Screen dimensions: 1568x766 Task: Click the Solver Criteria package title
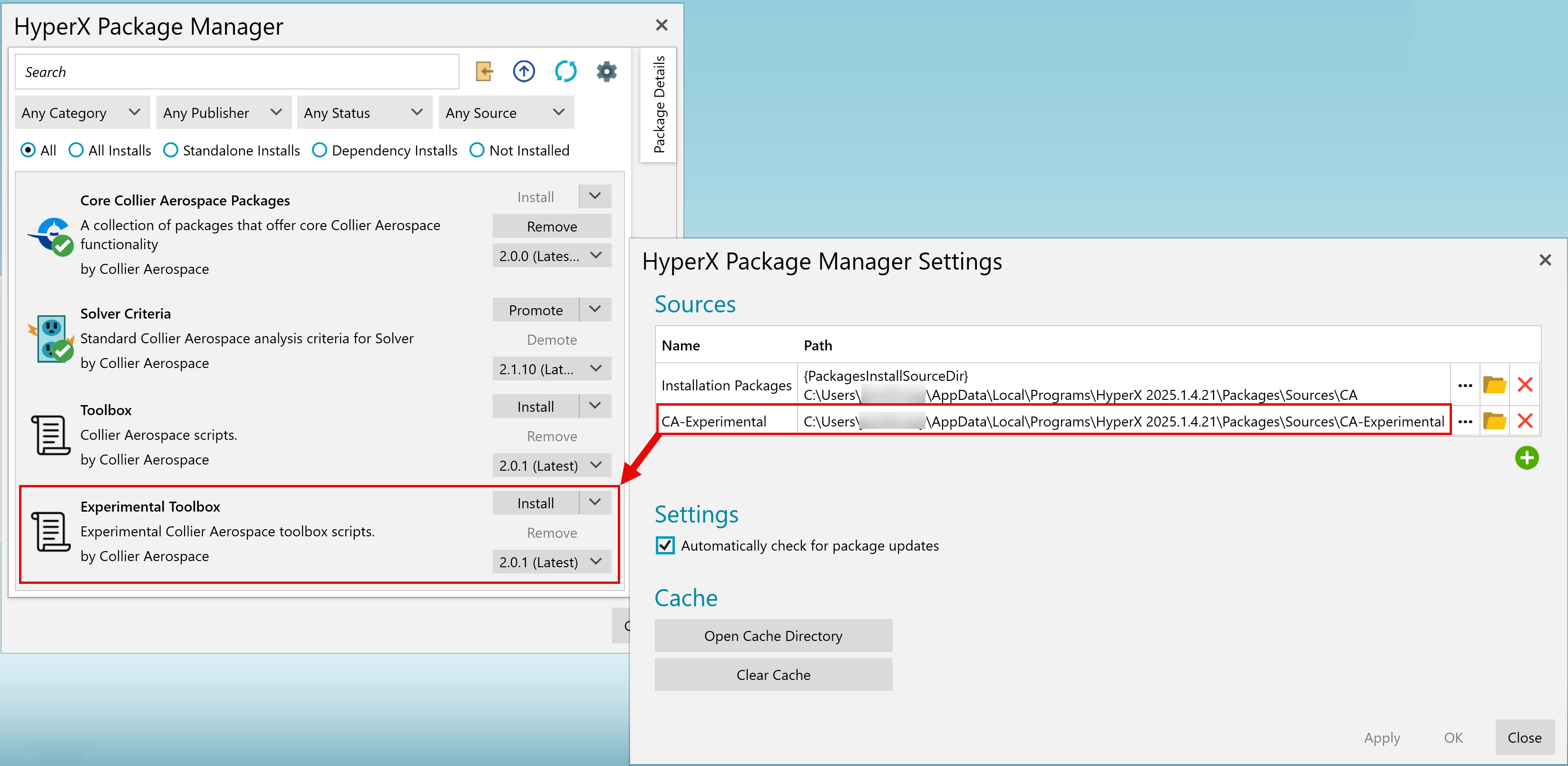point(126,313)
